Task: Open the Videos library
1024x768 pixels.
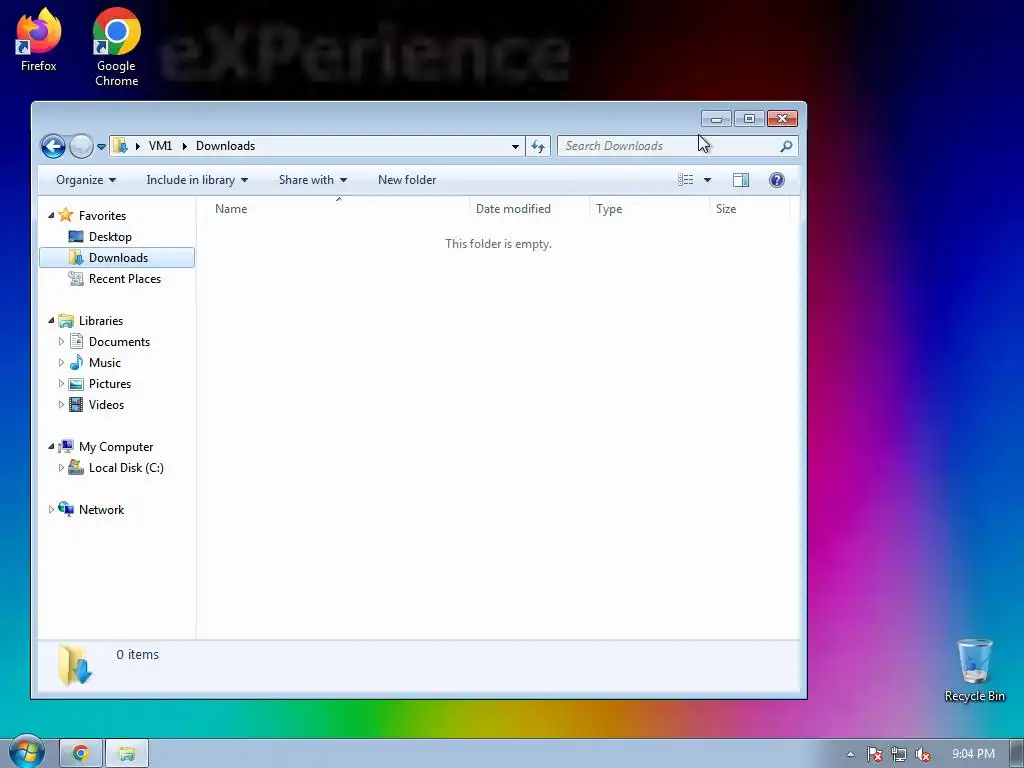Action: (106, 404)
